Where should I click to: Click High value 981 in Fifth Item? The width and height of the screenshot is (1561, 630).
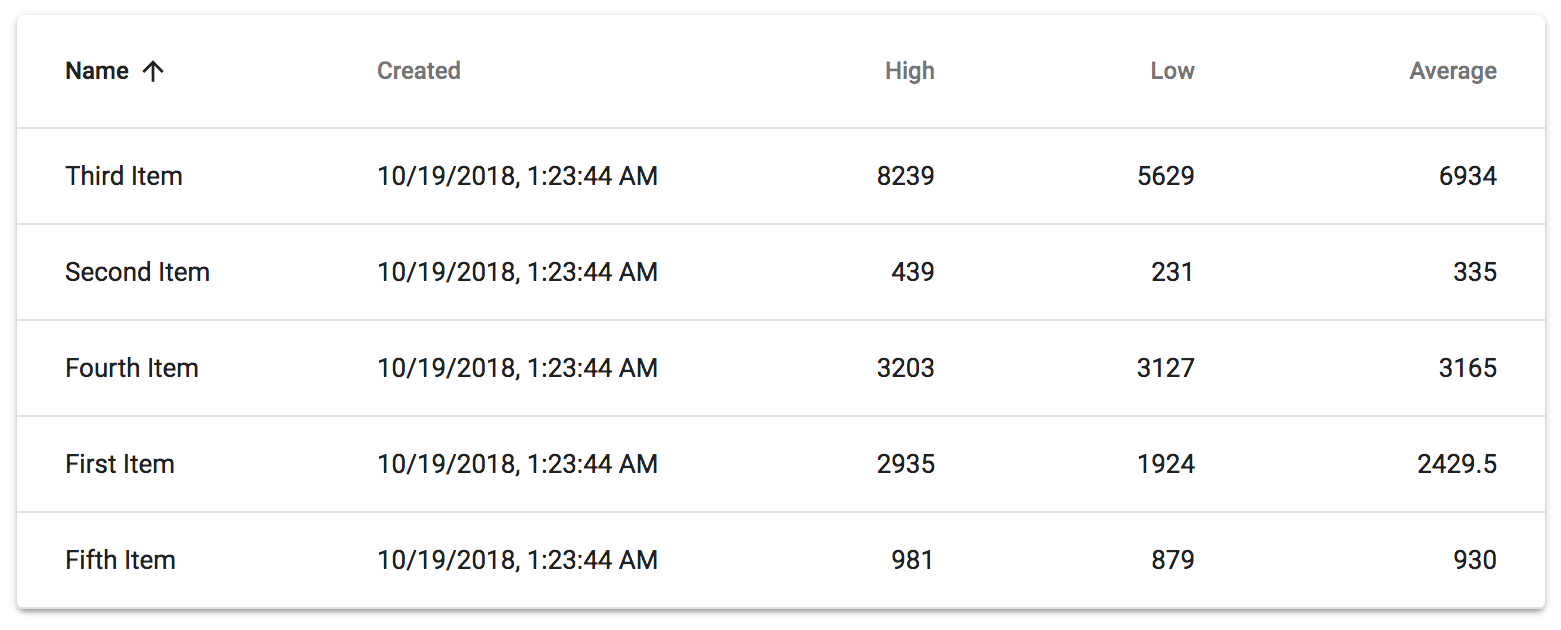[912, 561]
